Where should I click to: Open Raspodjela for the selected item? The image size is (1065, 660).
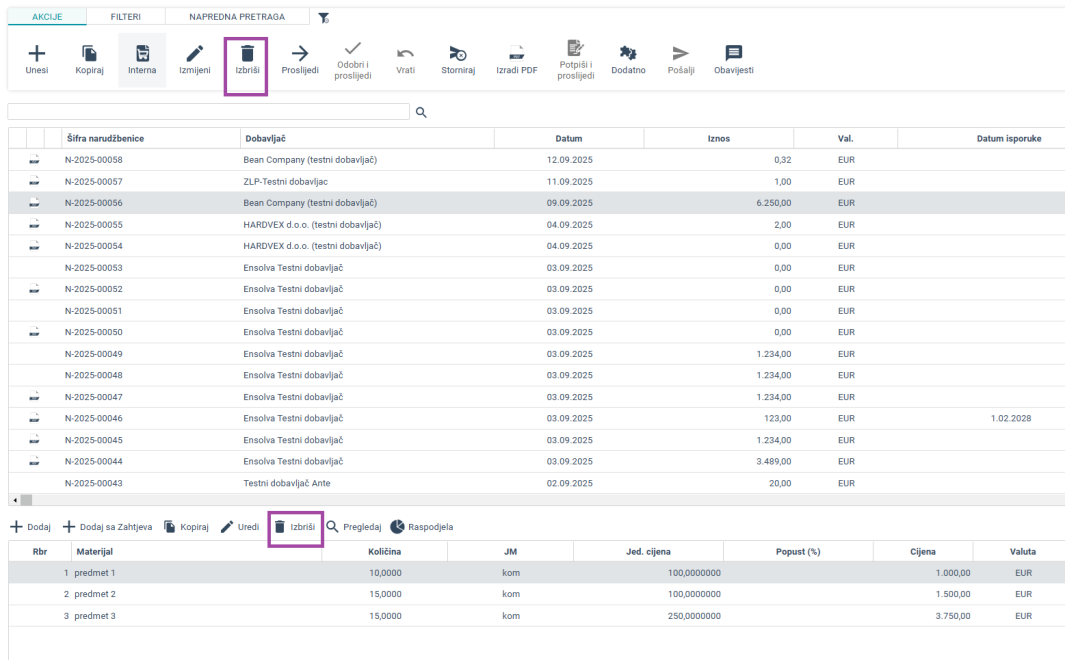(x=421, y=527)
